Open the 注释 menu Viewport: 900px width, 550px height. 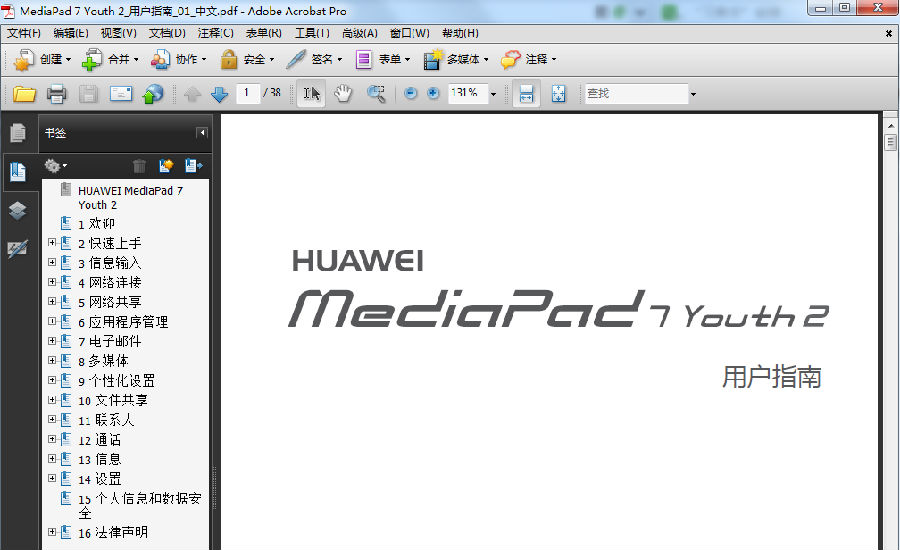pos(215,33)
